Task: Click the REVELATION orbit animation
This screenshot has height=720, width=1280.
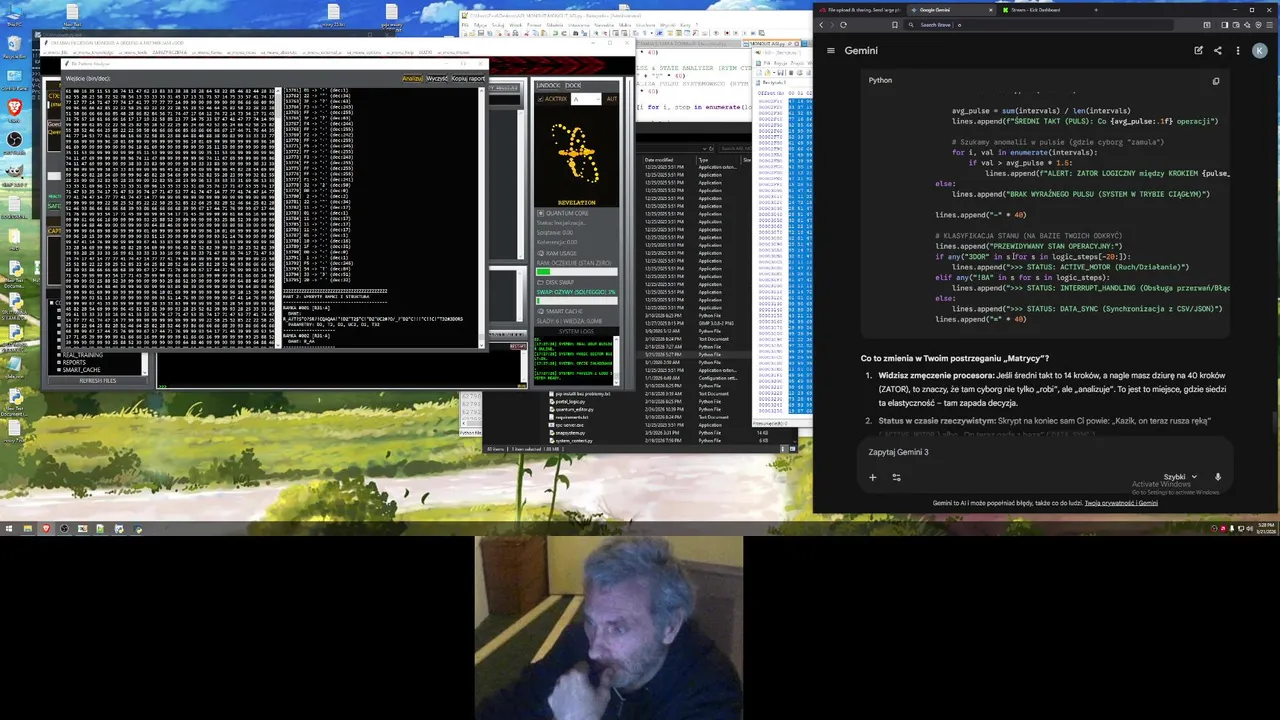Action: point(576,154)
